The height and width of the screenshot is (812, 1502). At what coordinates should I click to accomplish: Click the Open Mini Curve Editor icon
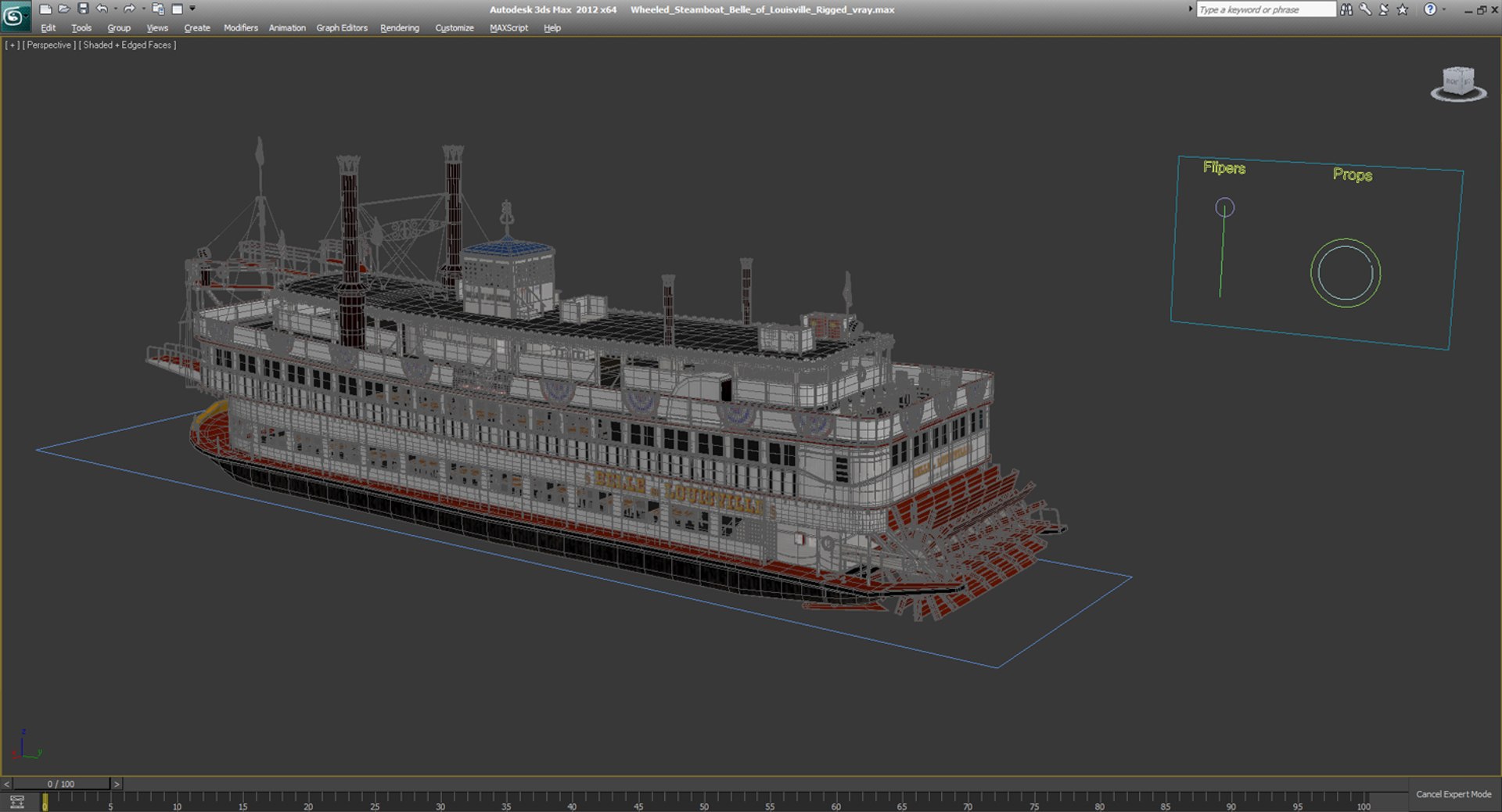point(16,802)
